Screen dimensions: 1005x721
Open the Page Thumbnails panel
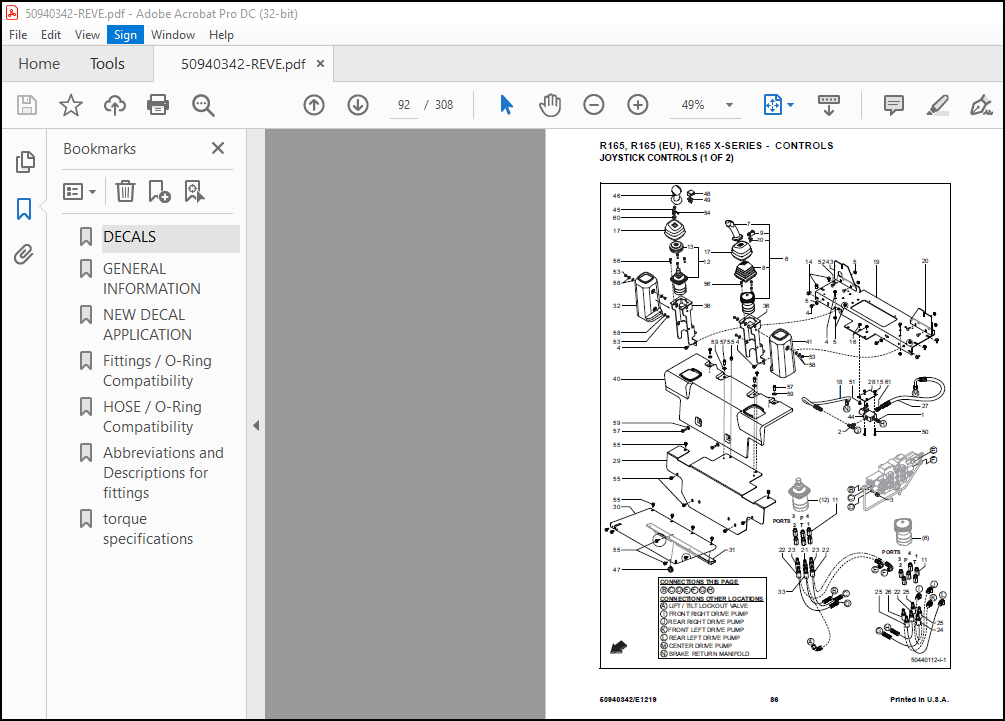click(24, 162)
